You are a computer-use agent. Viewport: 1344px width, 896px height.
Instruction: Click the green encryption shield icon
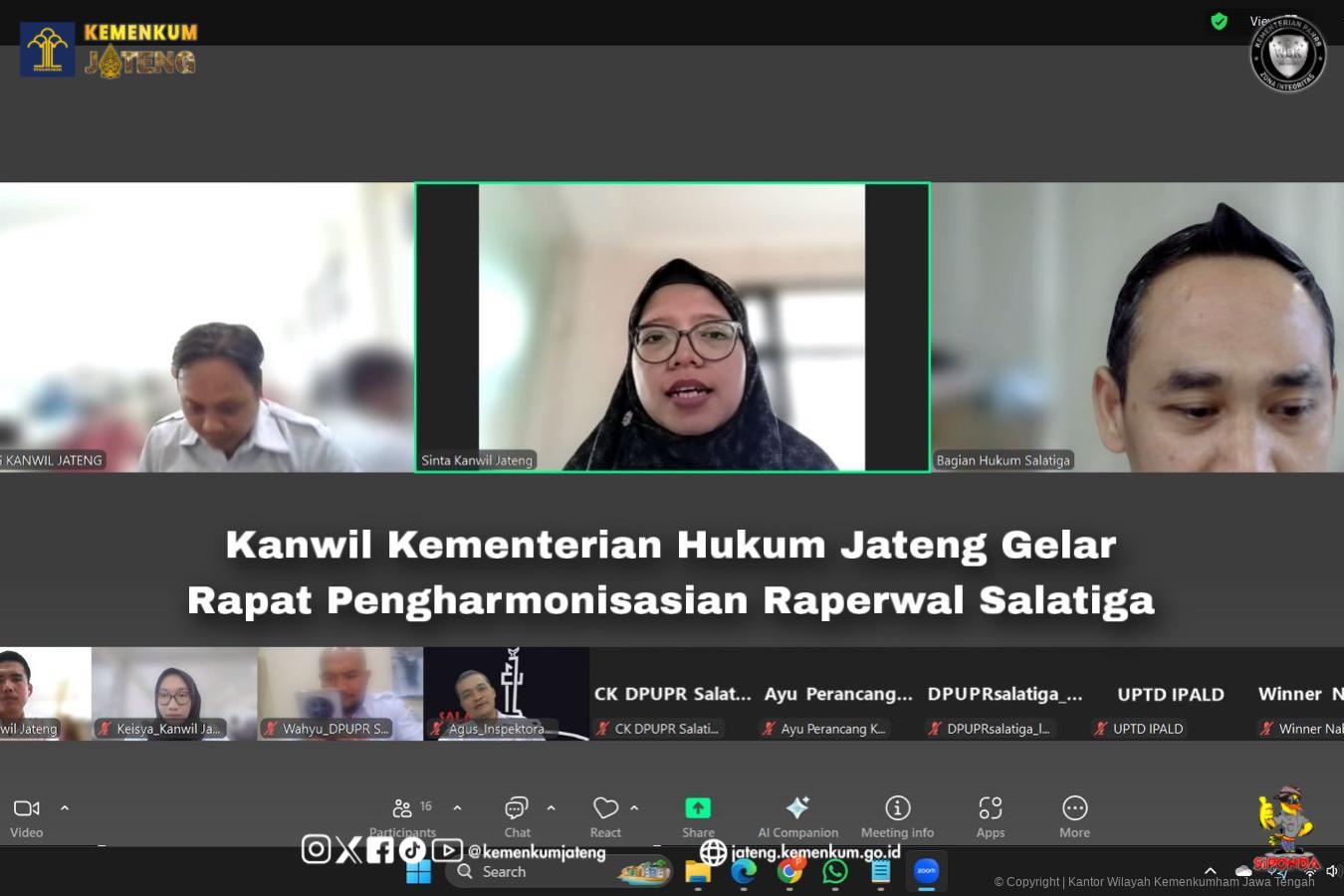click(x=1219, y=21)
